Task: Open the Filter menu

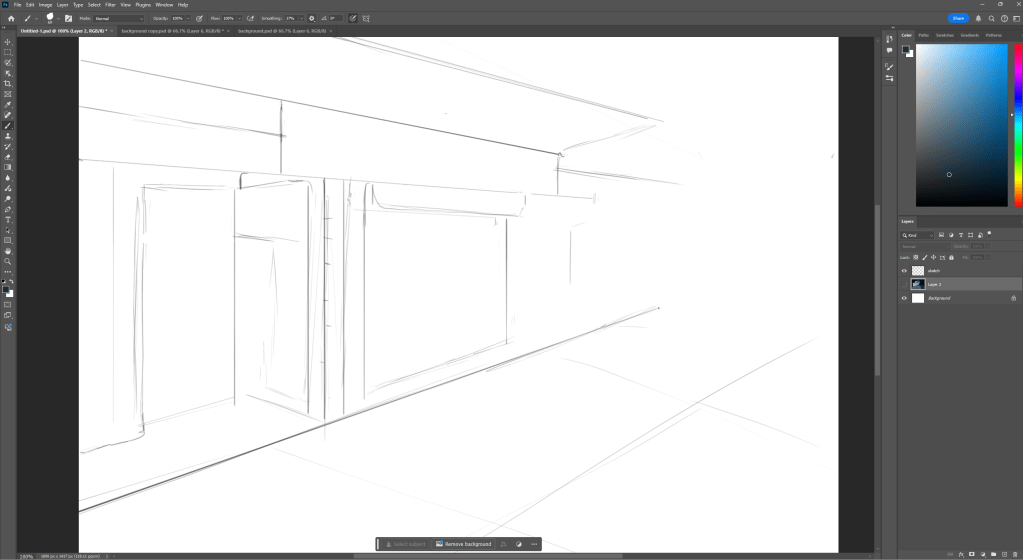Action: [109, 5]
